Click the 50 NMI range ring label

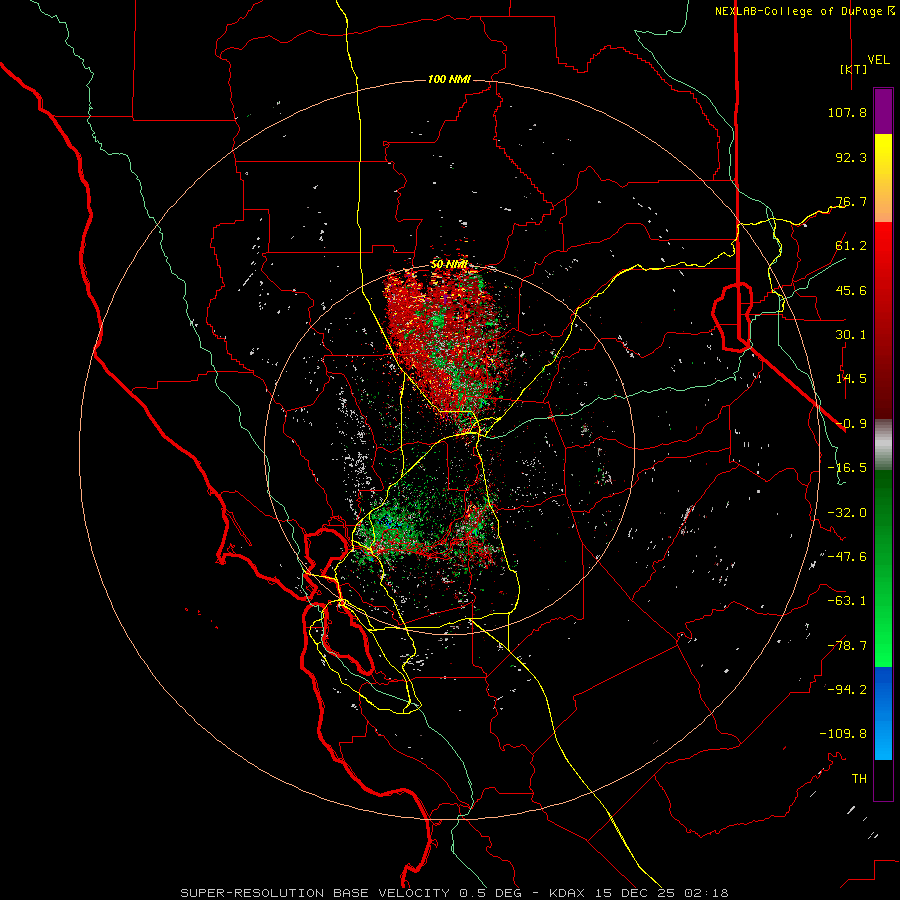(449, 265)
